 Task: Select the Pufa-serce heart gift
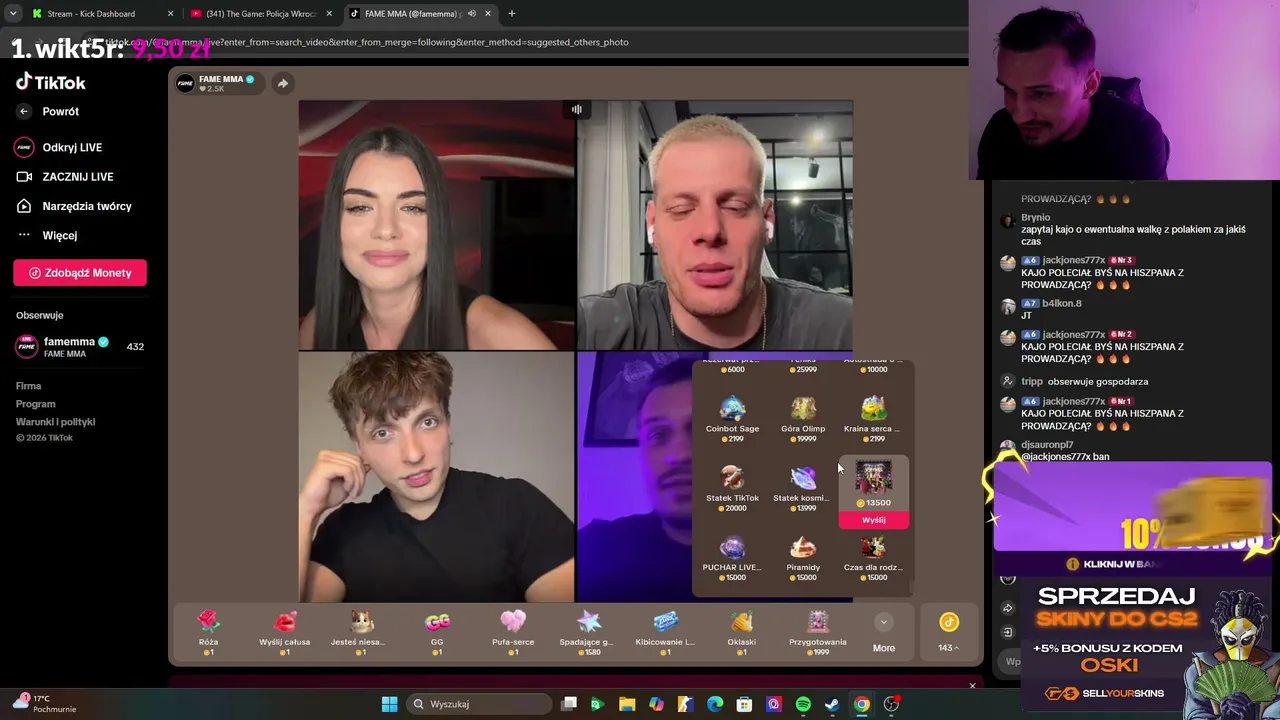coord(513,632)
